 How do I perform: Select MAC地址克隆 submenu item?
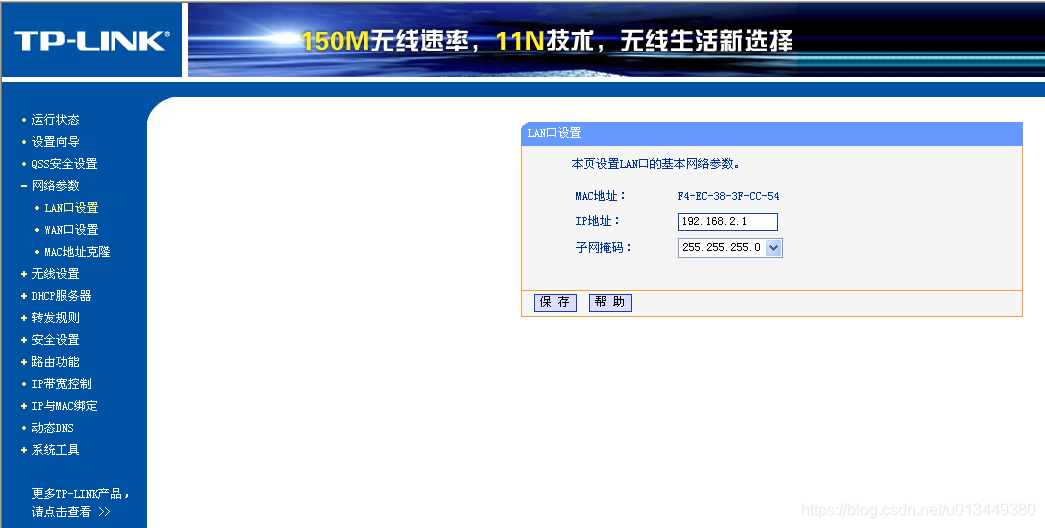coord(77,252)
